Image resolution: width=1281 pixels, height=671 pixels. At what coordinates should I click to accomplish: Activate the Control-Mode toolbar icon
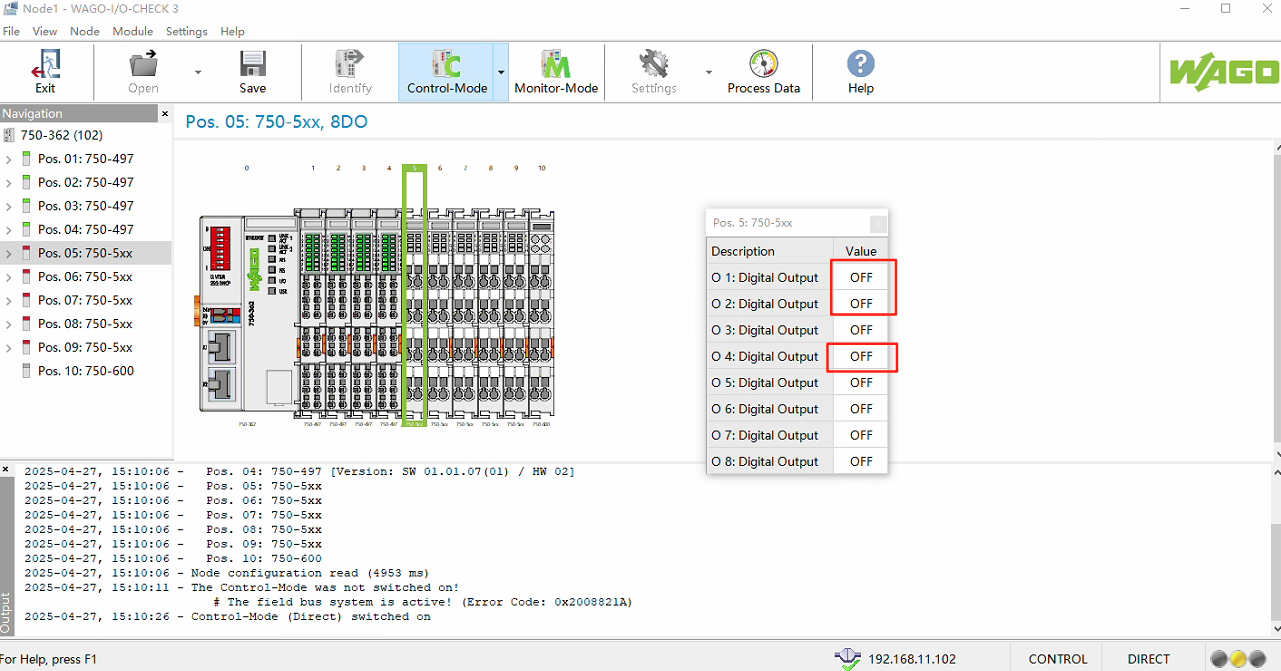(x=447, y=64)
